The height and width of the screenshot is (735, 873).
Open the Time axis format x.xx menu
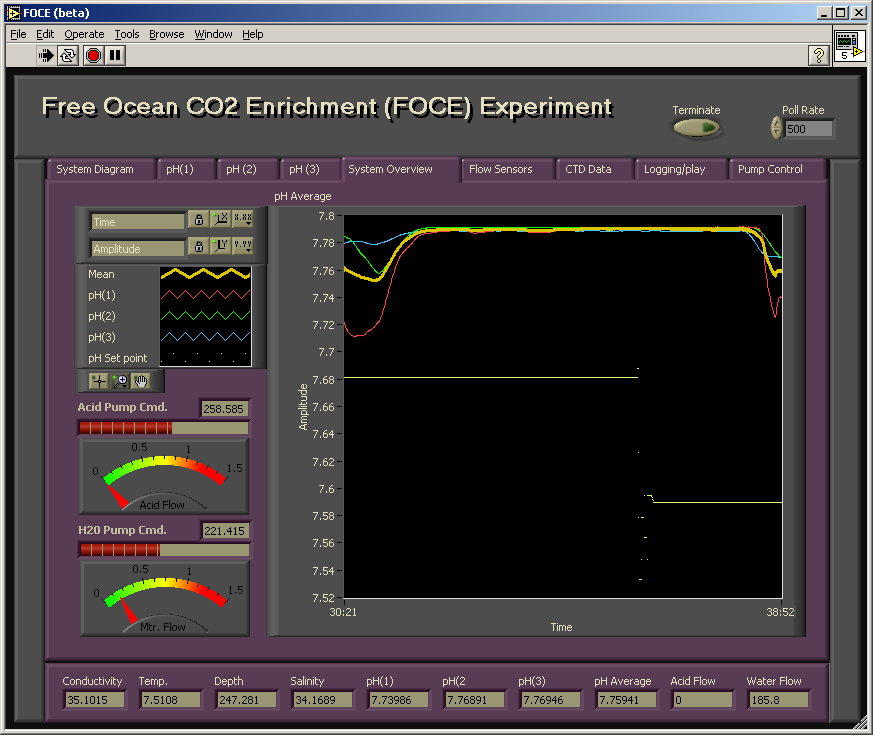(x=243, y=219)
